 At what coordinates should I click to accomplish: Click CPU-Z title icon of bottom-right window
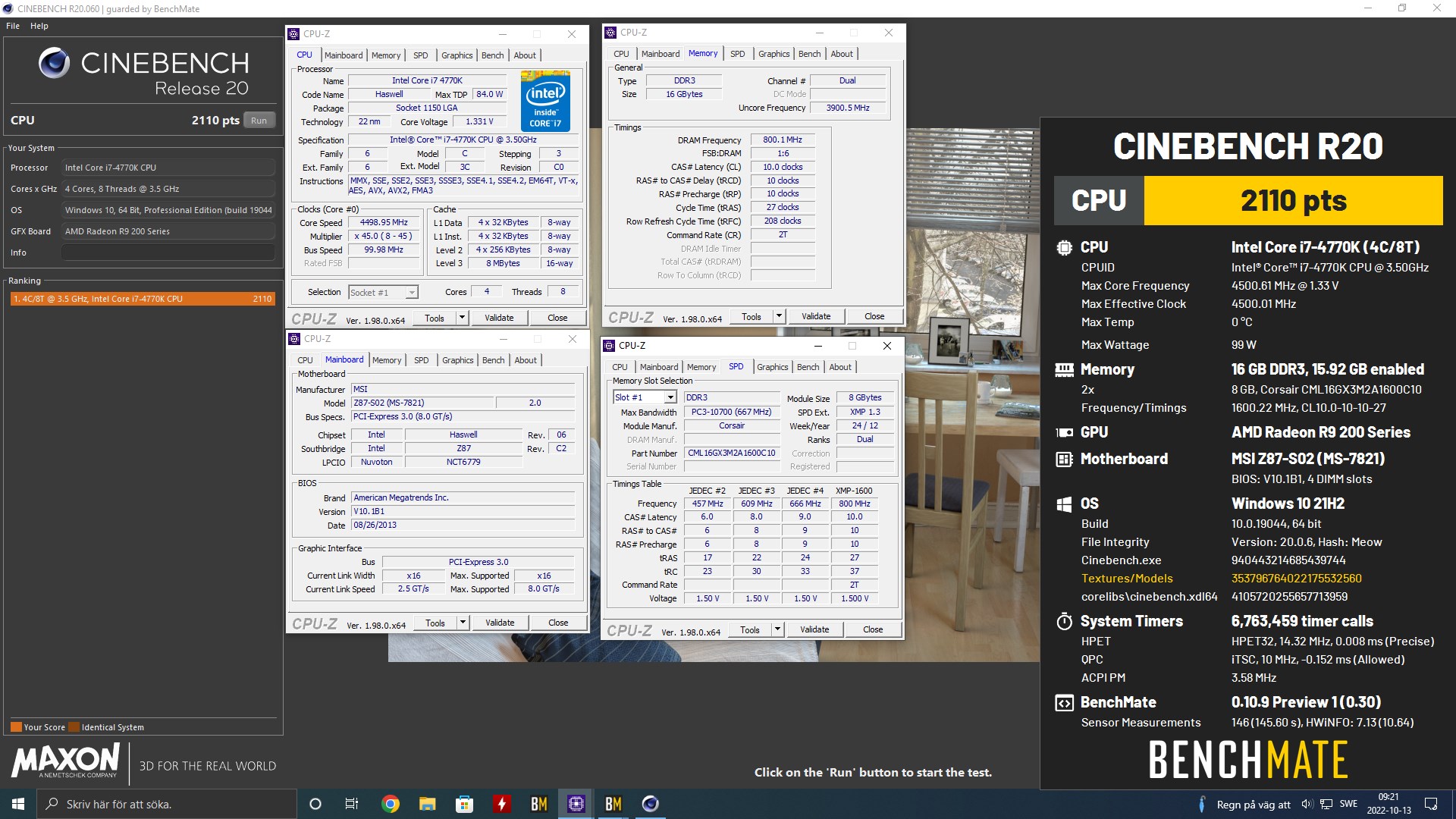pos(609,346)
